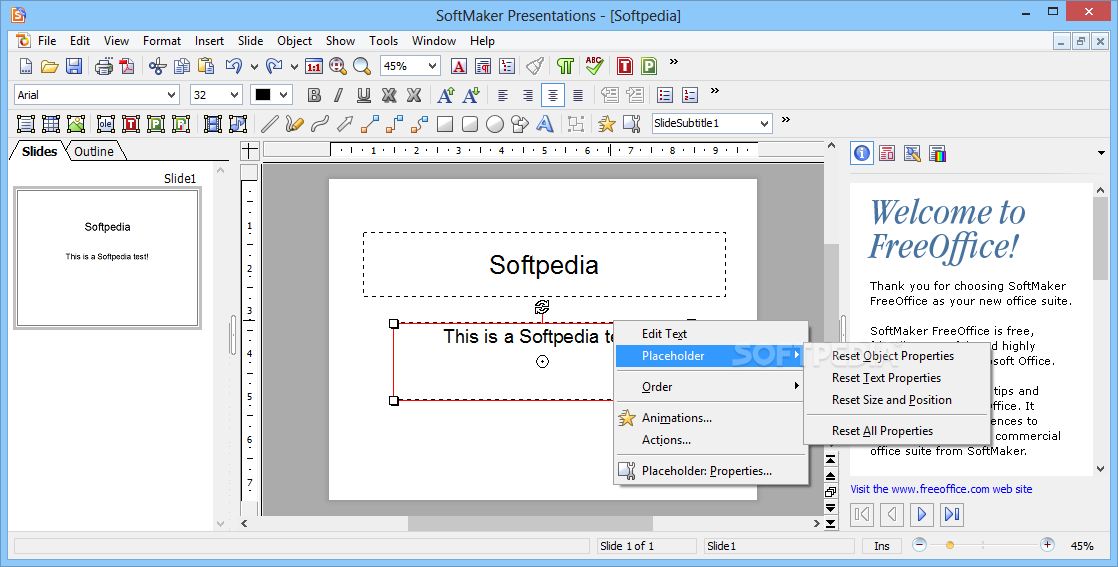Insert a sound object
1118x567 pixels.
tap(238, 123)
